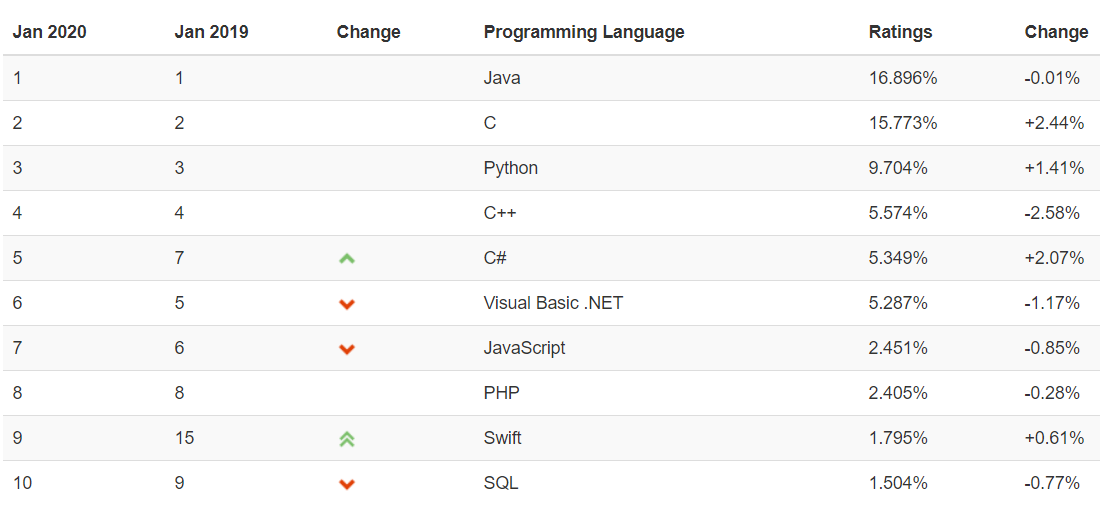Screen dimensions: 1100x505
Task: Click the +2.44% change for C
Action: click(1054, 123)
